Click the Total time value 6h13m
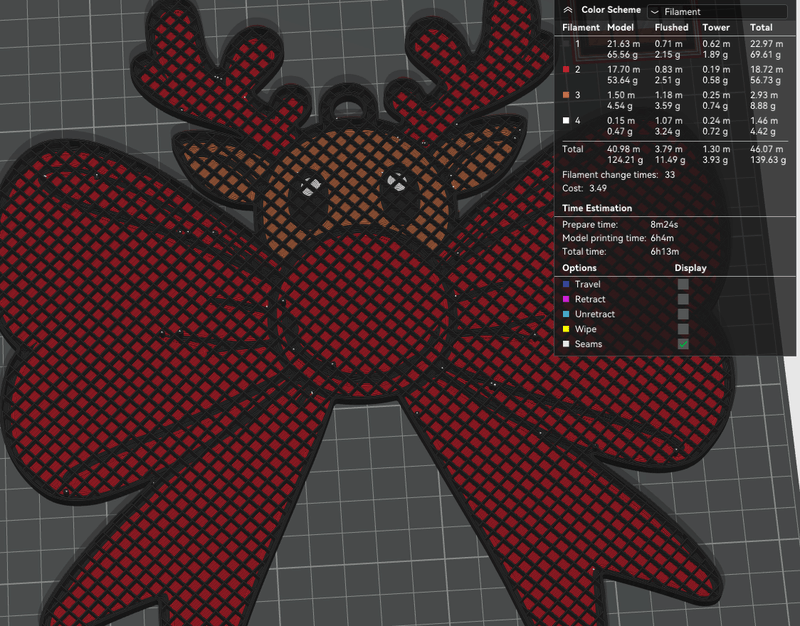 pyautogui.click(x=664, y=252)
